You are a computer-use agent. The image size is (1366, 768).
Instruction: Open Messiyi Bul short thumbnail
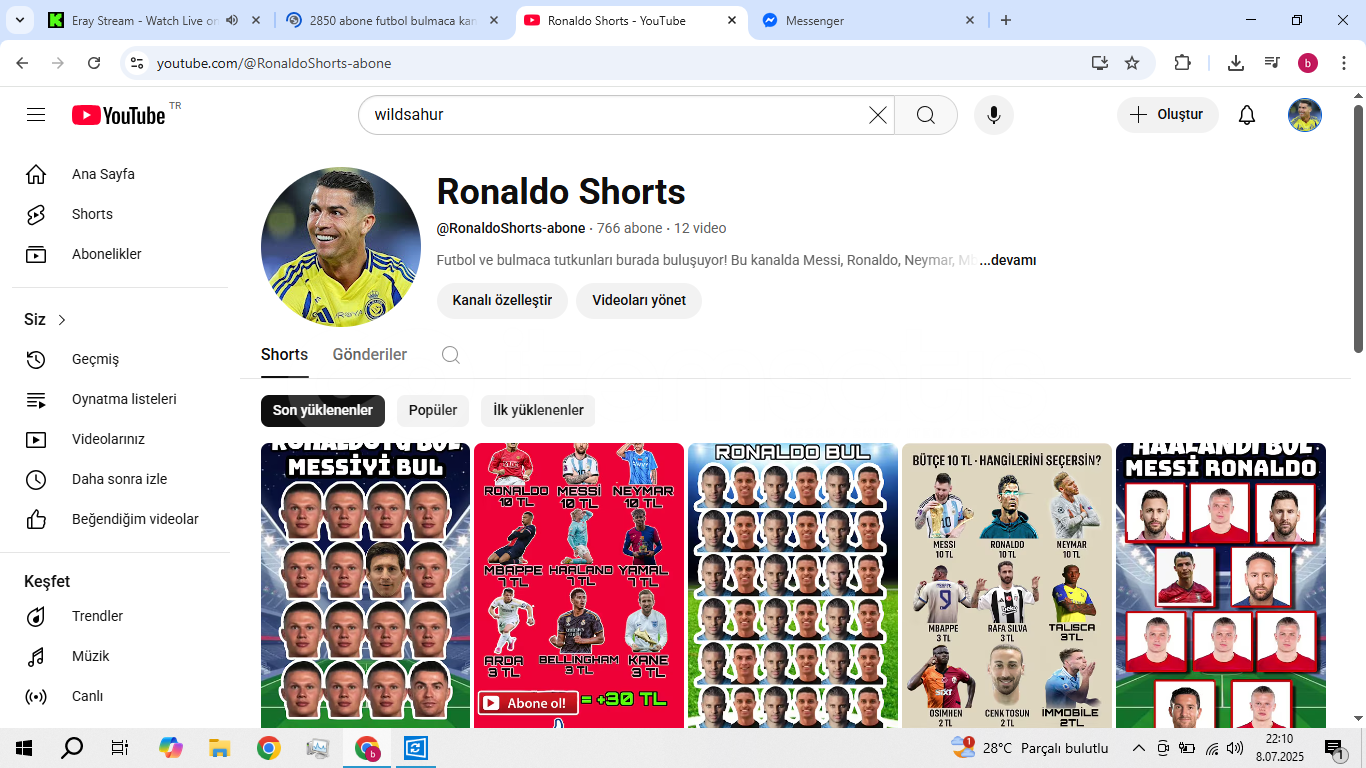(x=365, y=585)
